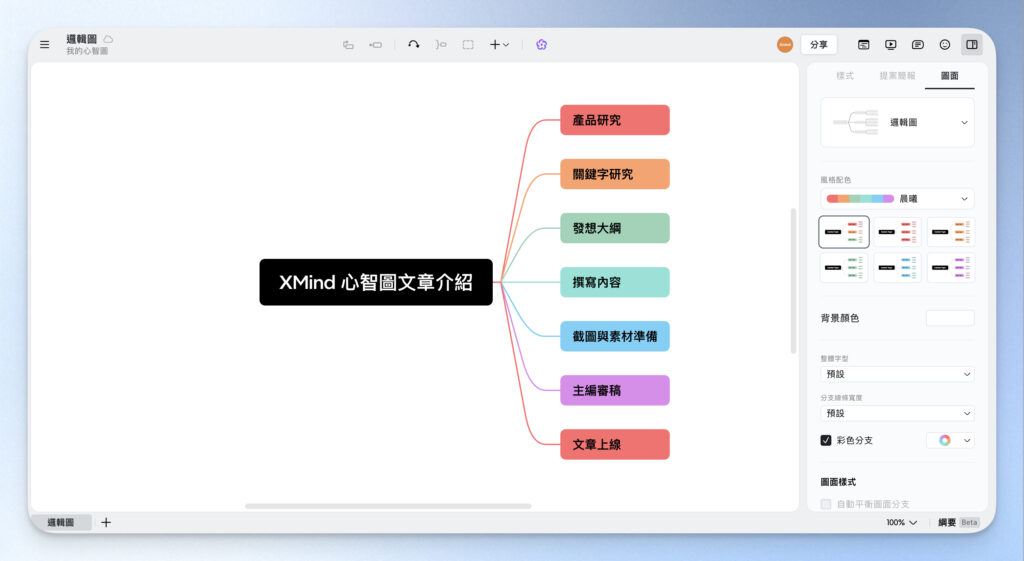Image resolution: width=1024 pixels, height=561 pixels.
Task: Insert a relationship line
Action: click(x=414, y=44)
